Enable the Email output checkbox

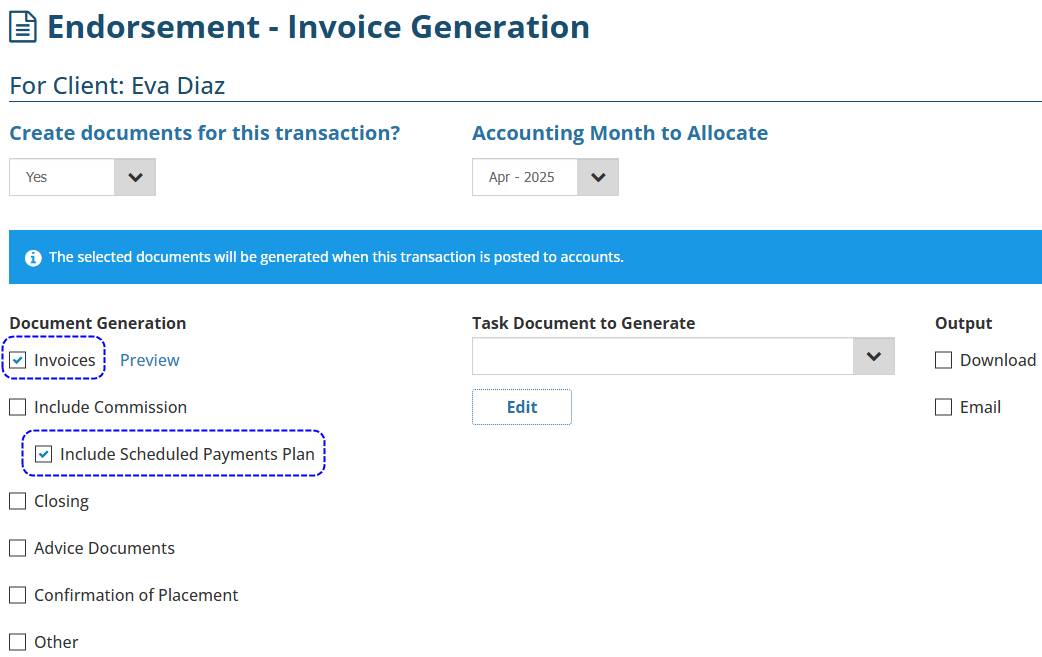click(x=943, y=407)
